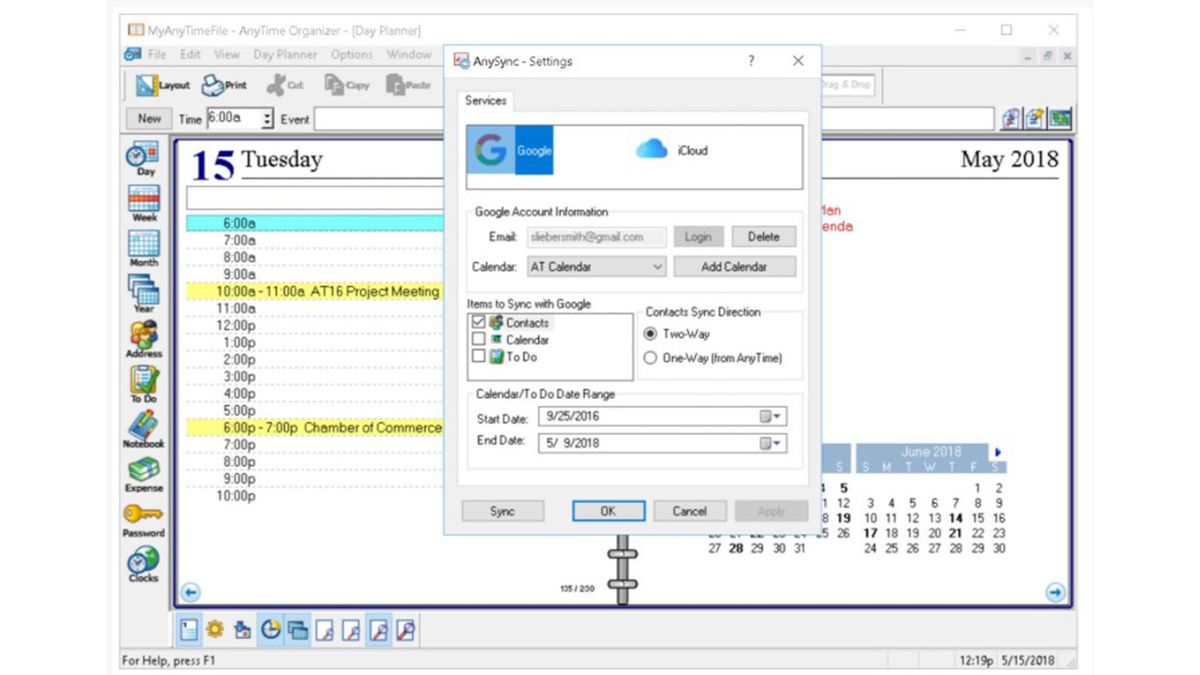This screenshot has height=675, width=1200.
Task: Click the help question mark in AnySync dialog
Action: tap(751, 61)
